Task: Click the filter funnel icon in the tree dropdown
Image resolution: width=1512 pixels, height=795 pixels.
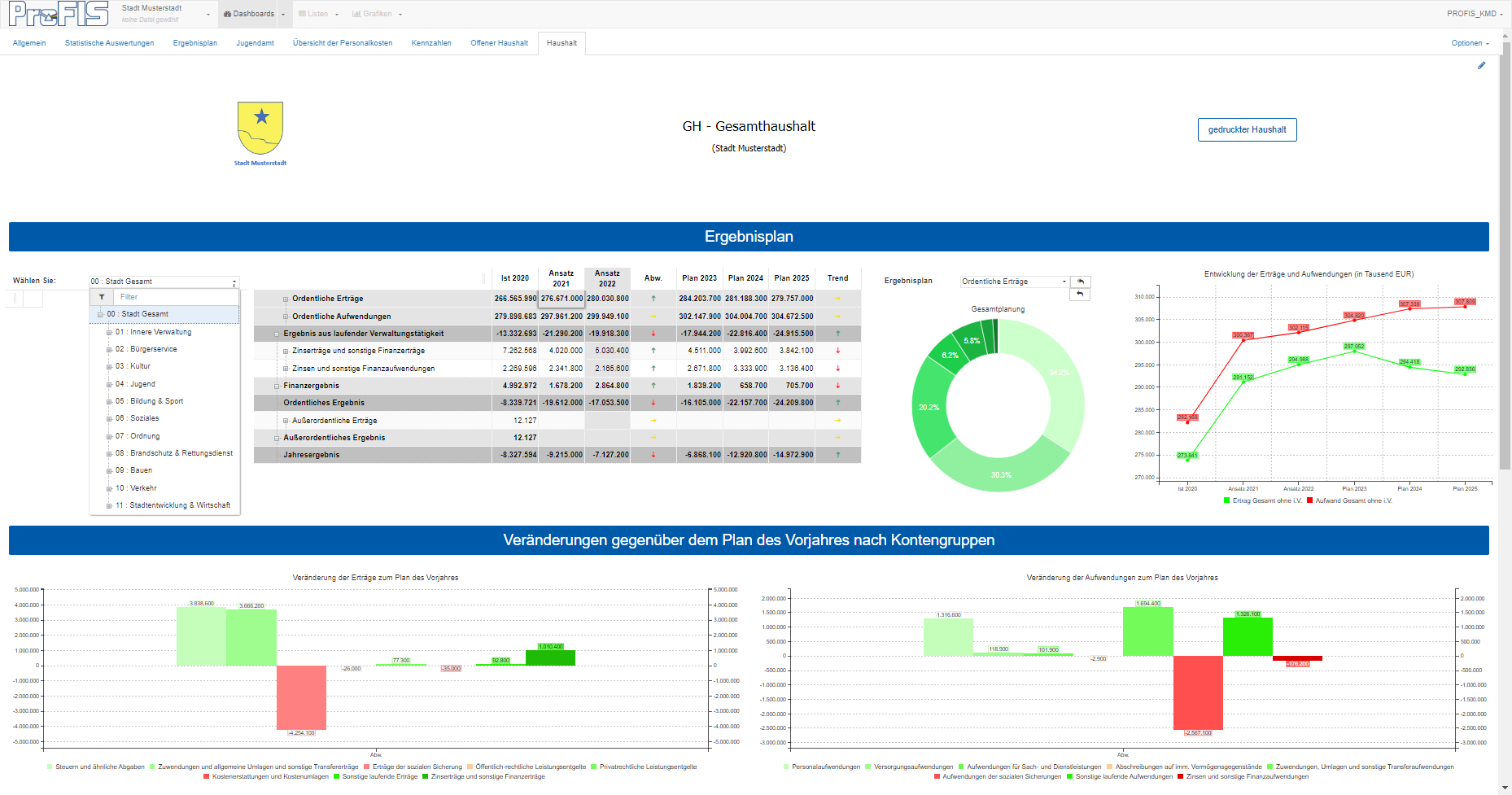Action: (101, 296)
